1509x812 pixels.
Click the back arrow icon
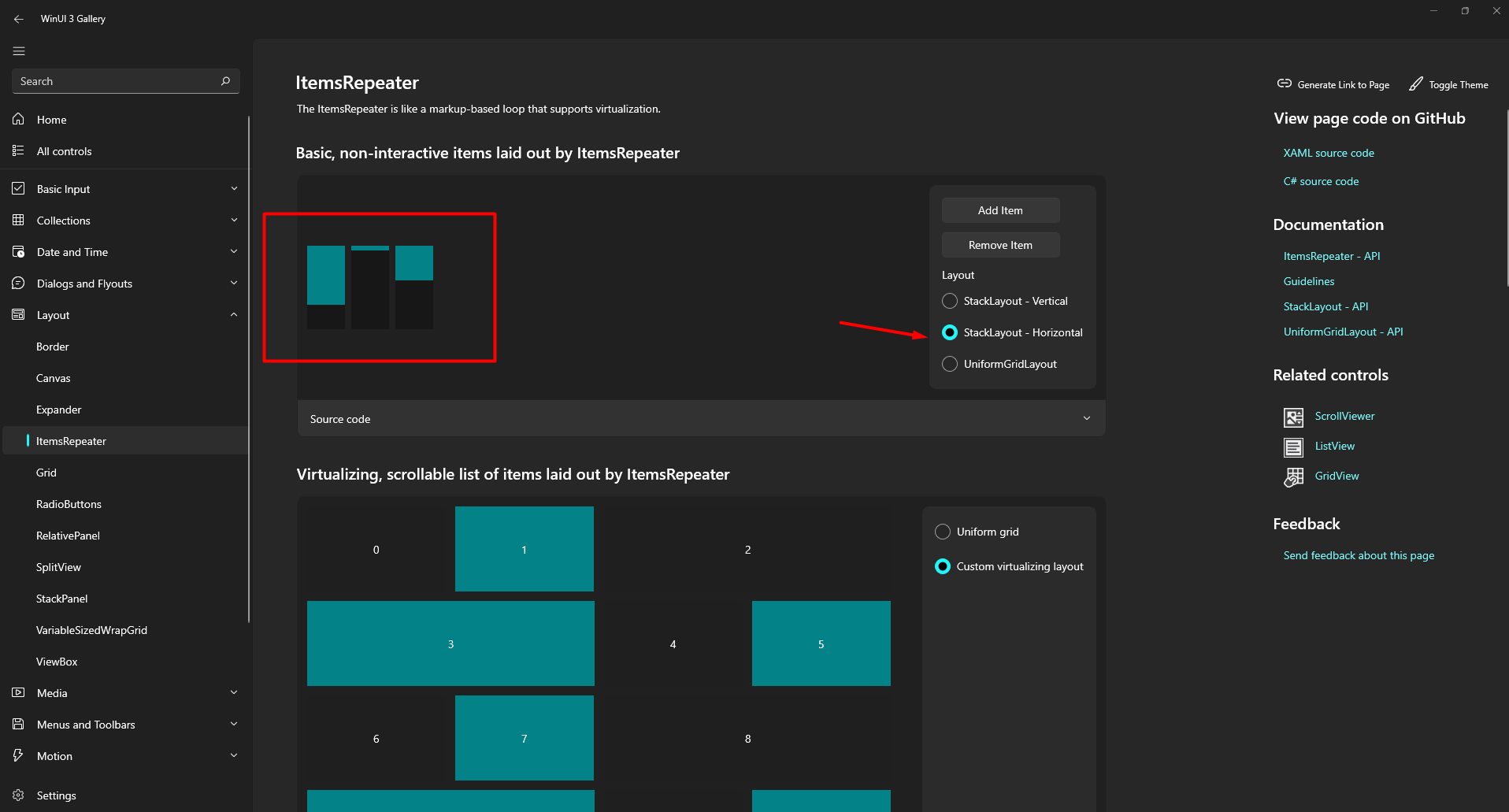(x=19, y=19)
